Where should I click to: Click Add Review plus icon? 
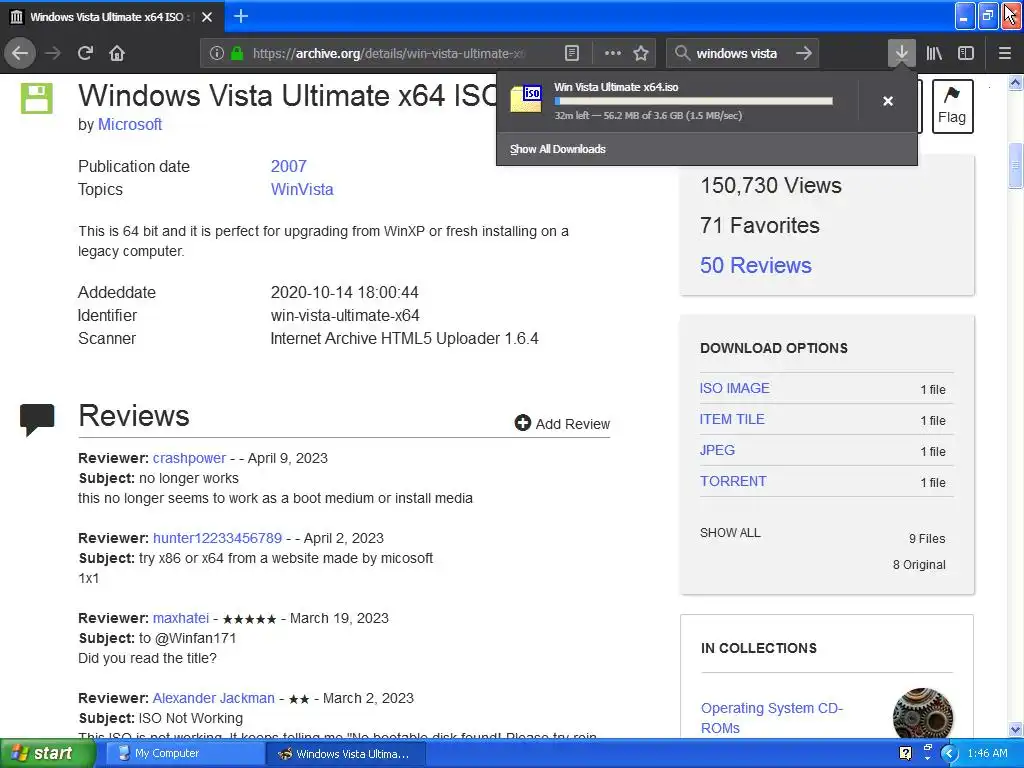[522, 423]
